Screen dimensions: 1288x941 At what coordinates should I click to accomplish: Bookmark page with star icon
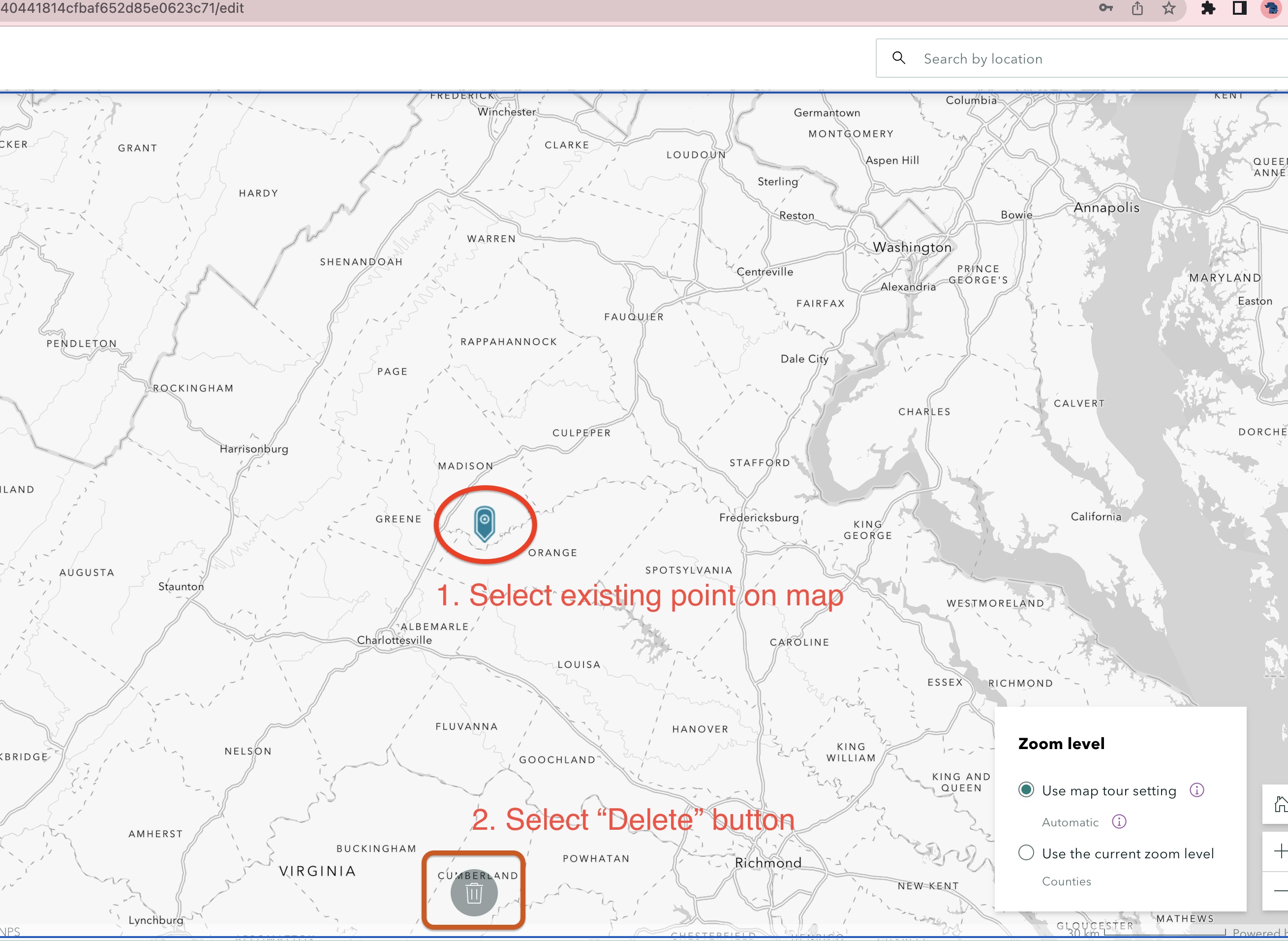click(x=1168, y=8)
